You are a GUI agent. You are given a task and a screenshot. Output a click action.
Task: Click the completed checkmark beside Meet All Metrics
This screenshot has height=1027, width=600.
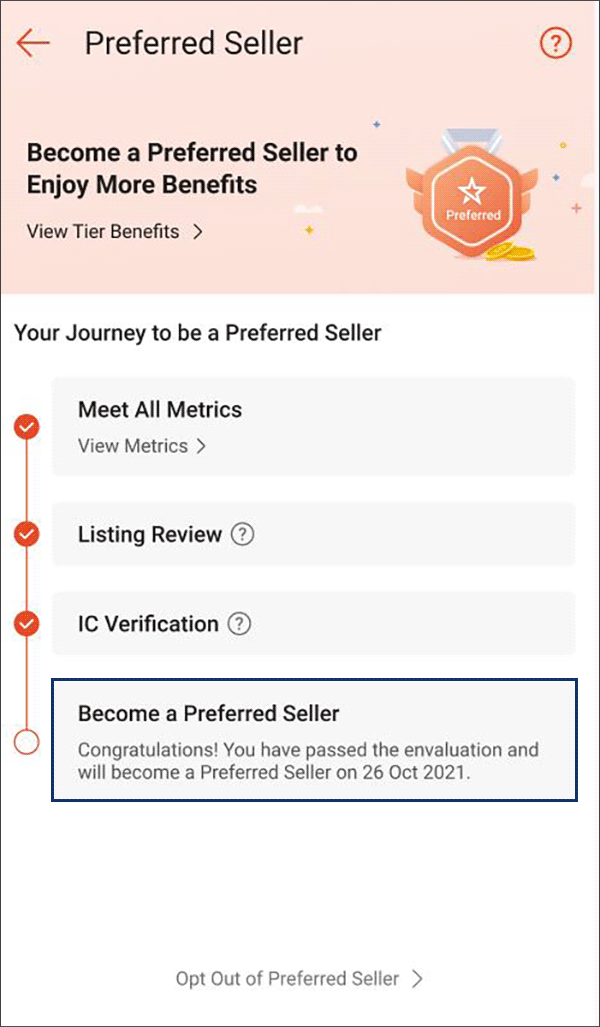click(26, 426)
